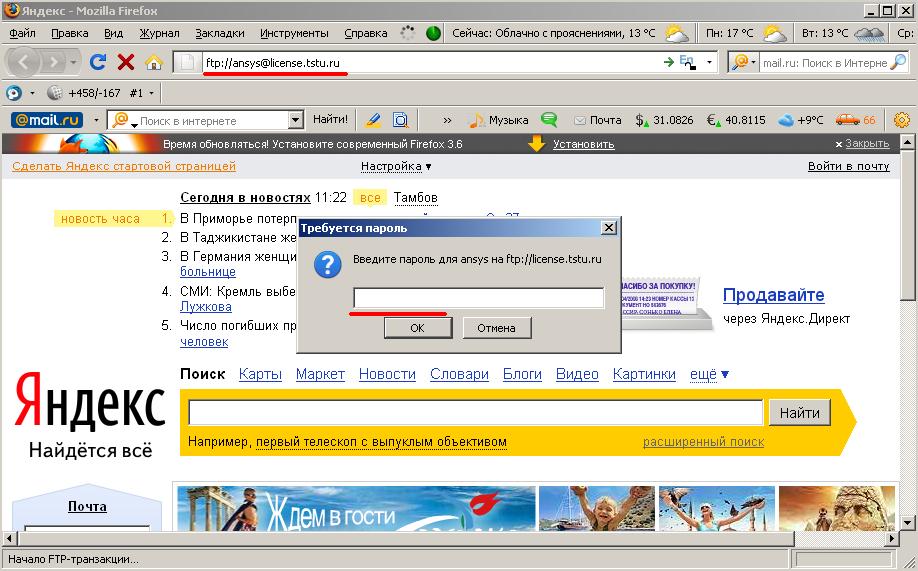
Task: Open the address bar history dropdown
Action: click(x=710, y=61)
